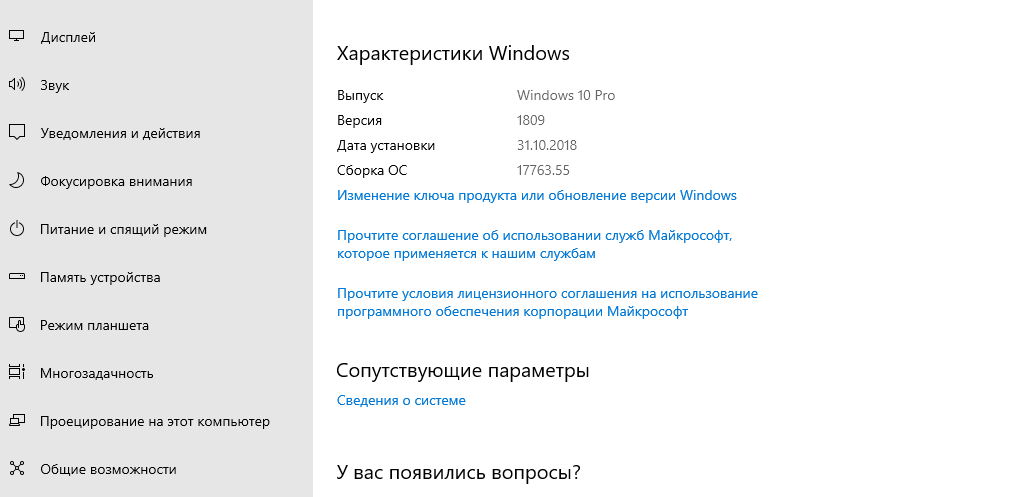Click the Power and sleep icon
This screenshot has height=497, width=1011.
[16, 229]
